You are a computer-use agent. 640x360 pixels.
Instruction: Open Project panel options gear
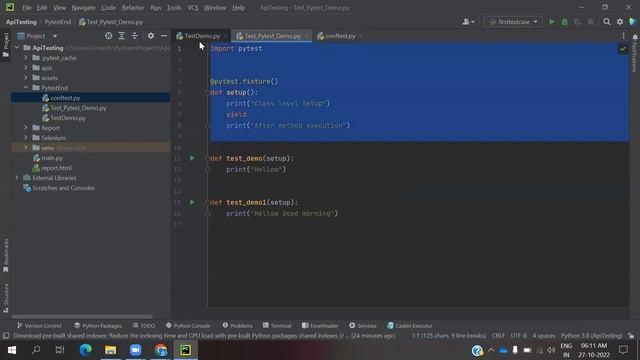[151, 36]
